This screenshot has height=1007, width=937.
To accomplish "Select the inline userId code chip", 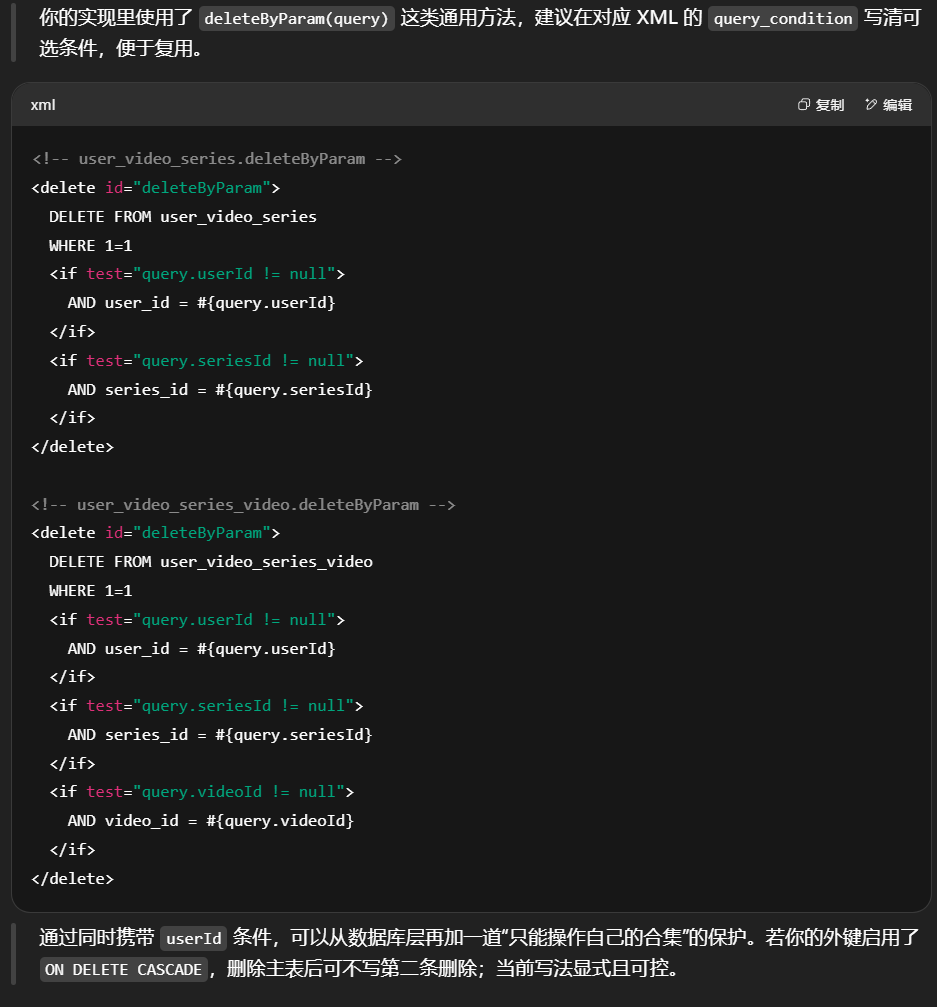I will [193, 938].
